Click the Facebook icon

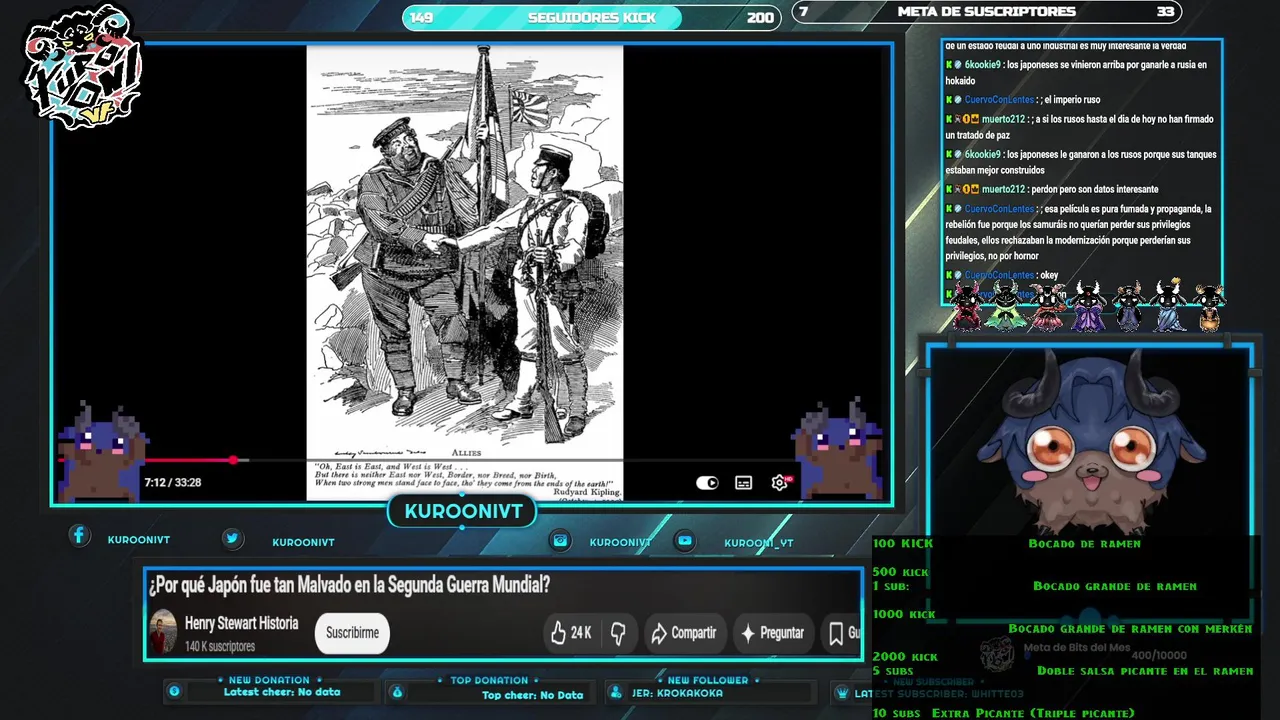point(79,535)
